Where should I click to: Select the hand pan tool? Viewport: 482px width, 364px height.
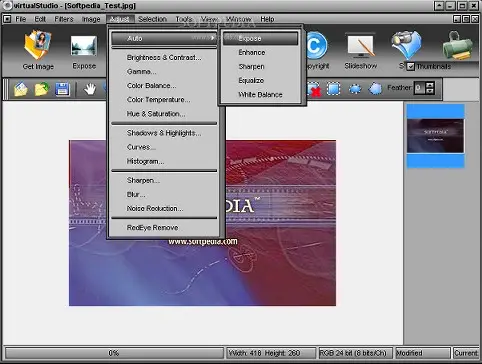pos(89,89)
